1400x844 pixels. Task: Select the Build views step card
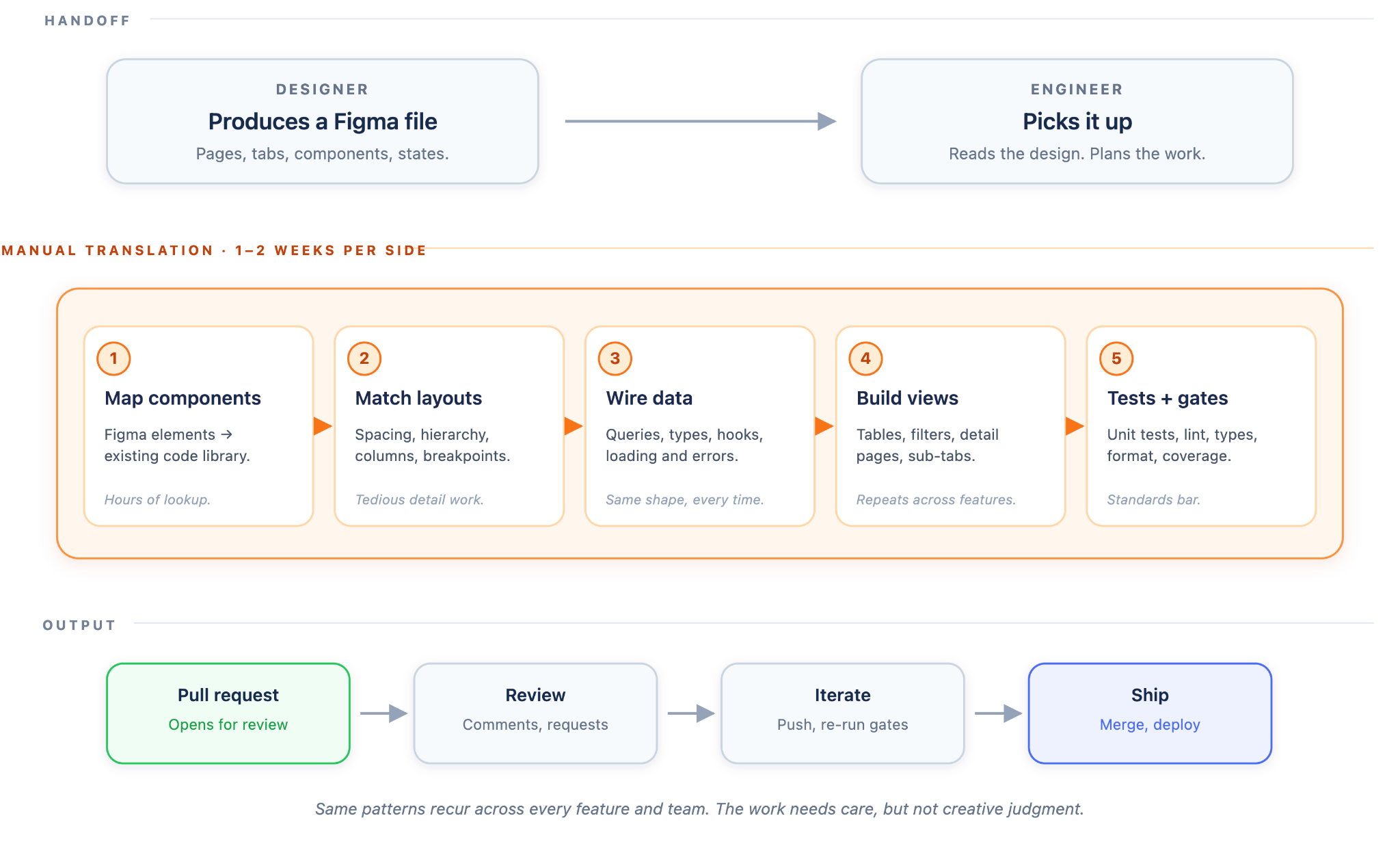(x=950, y=426)
